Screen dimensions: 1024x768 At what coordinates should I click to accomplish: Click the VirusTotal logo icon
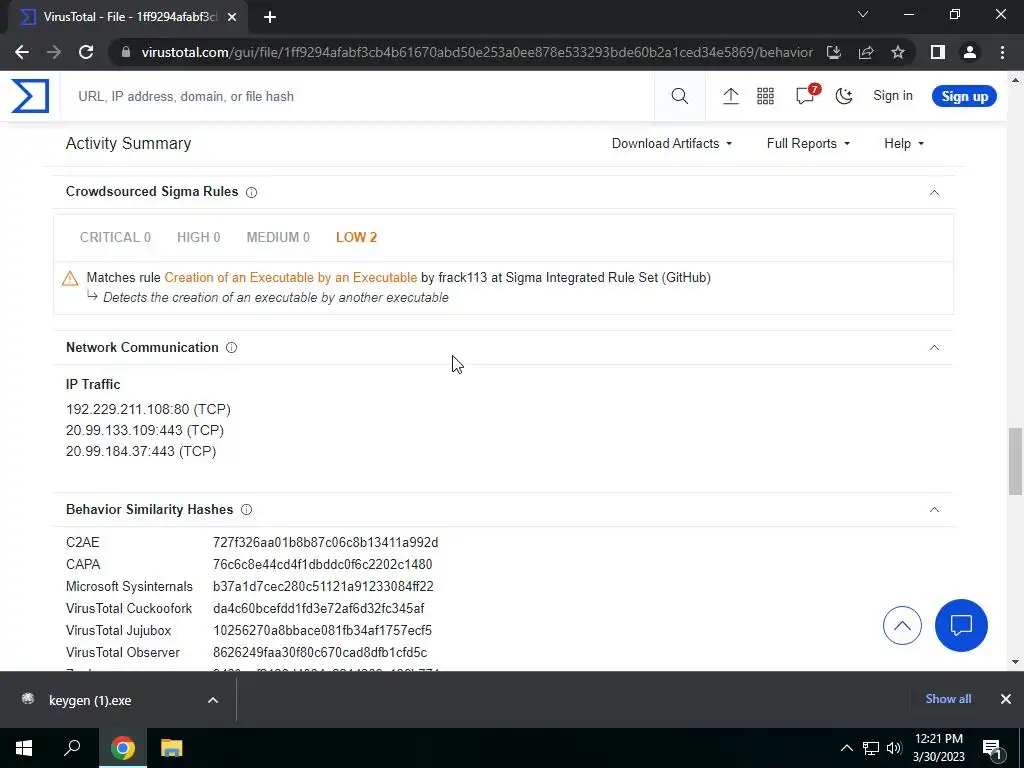click(x=30, y=96)
